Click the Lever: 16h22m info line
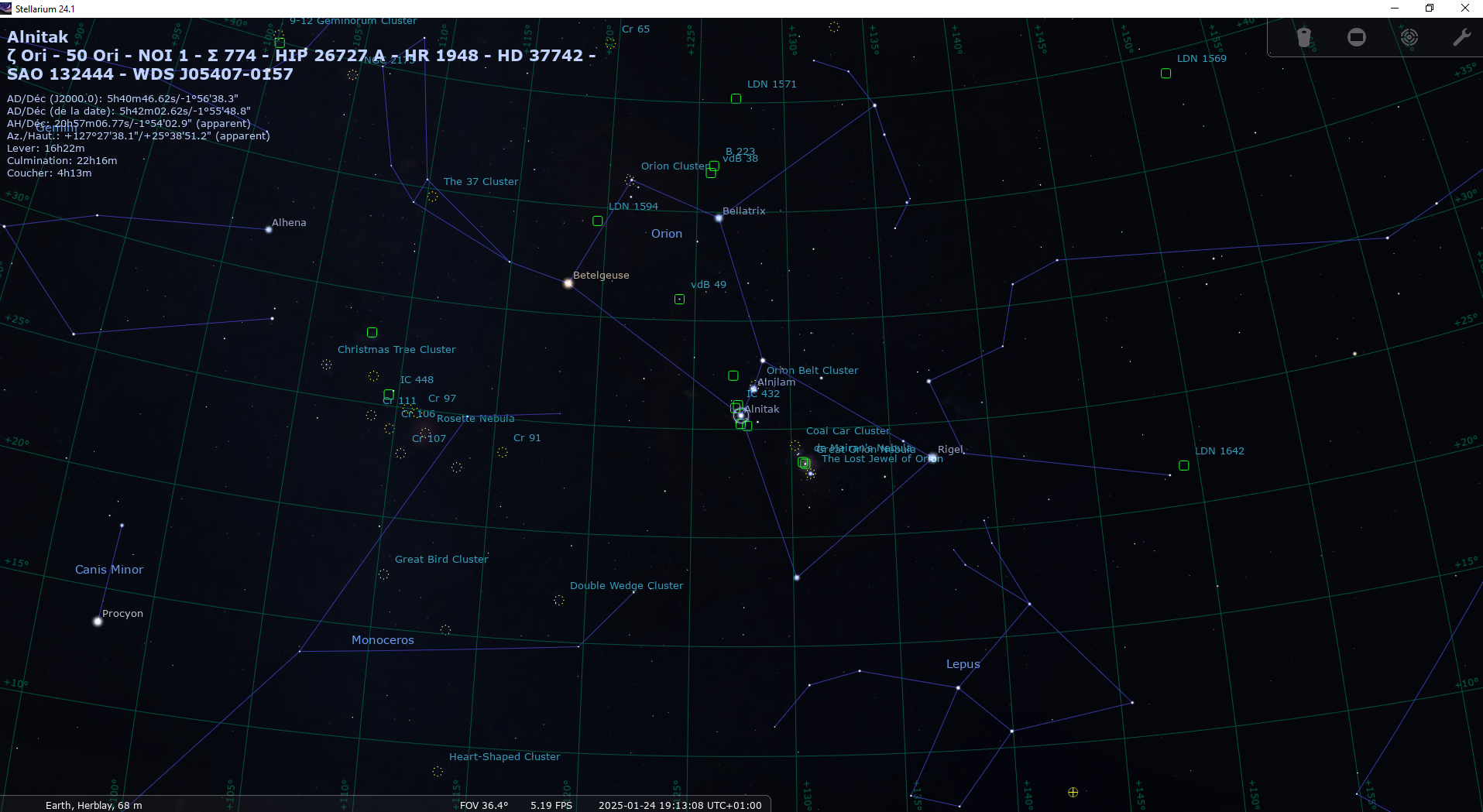The height and width of the screenshot is (812, 1483). point(46,149)
